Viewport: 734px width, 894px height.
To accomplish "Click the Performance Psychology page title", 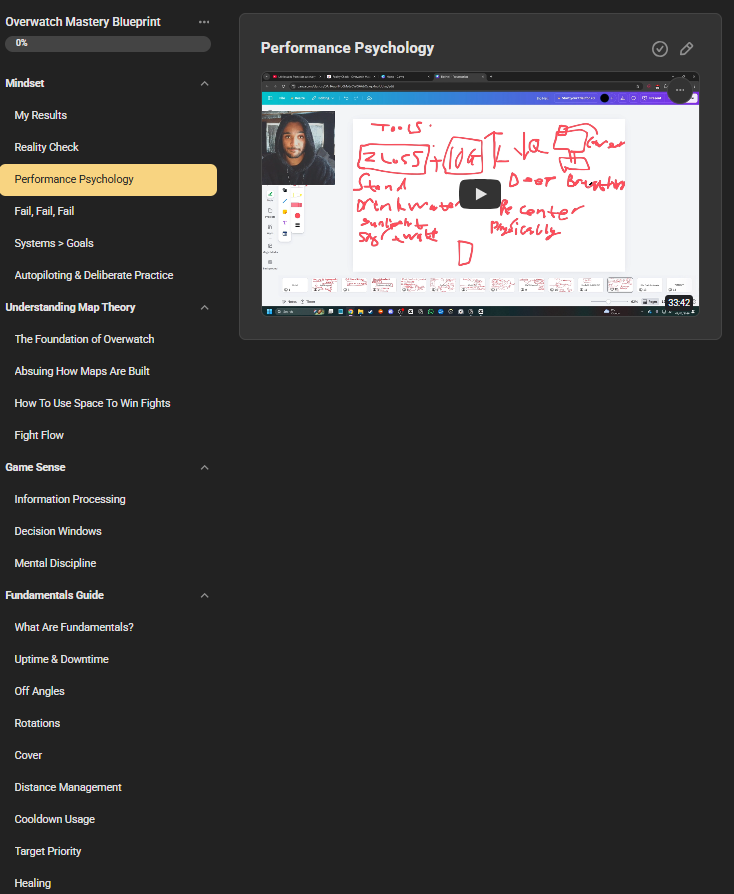I will click(x=347, y=48).
